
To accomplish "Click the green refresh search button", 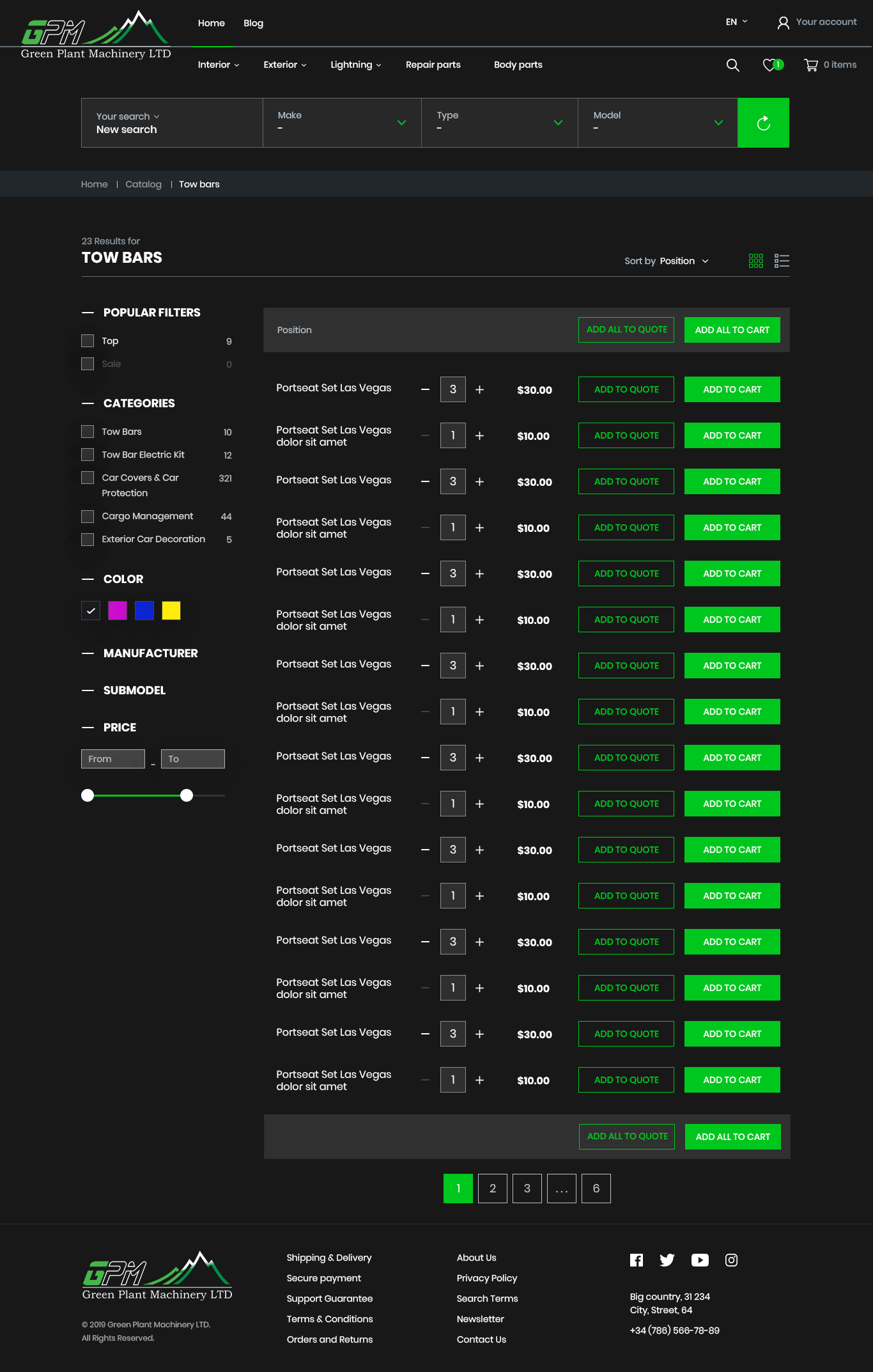I will tap(763, 123).
